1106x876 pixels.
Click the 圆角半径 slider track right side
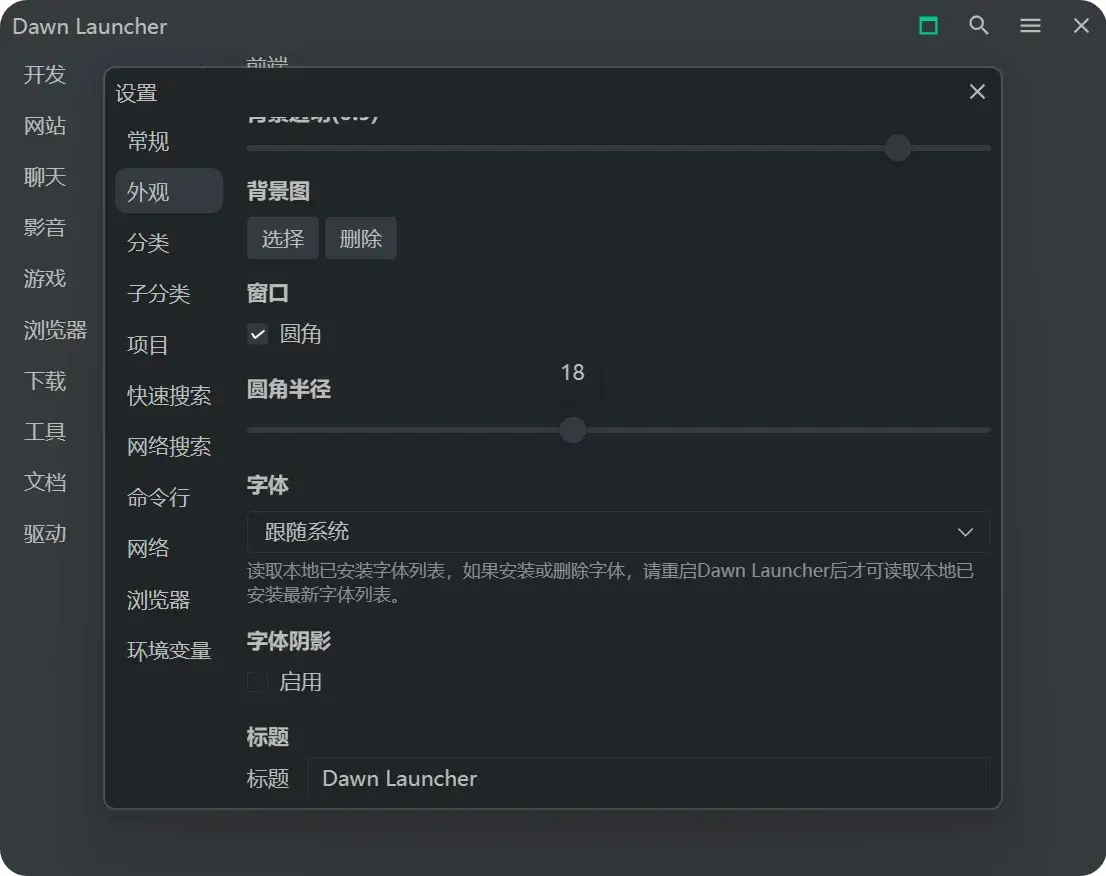(x=788, y=430)
